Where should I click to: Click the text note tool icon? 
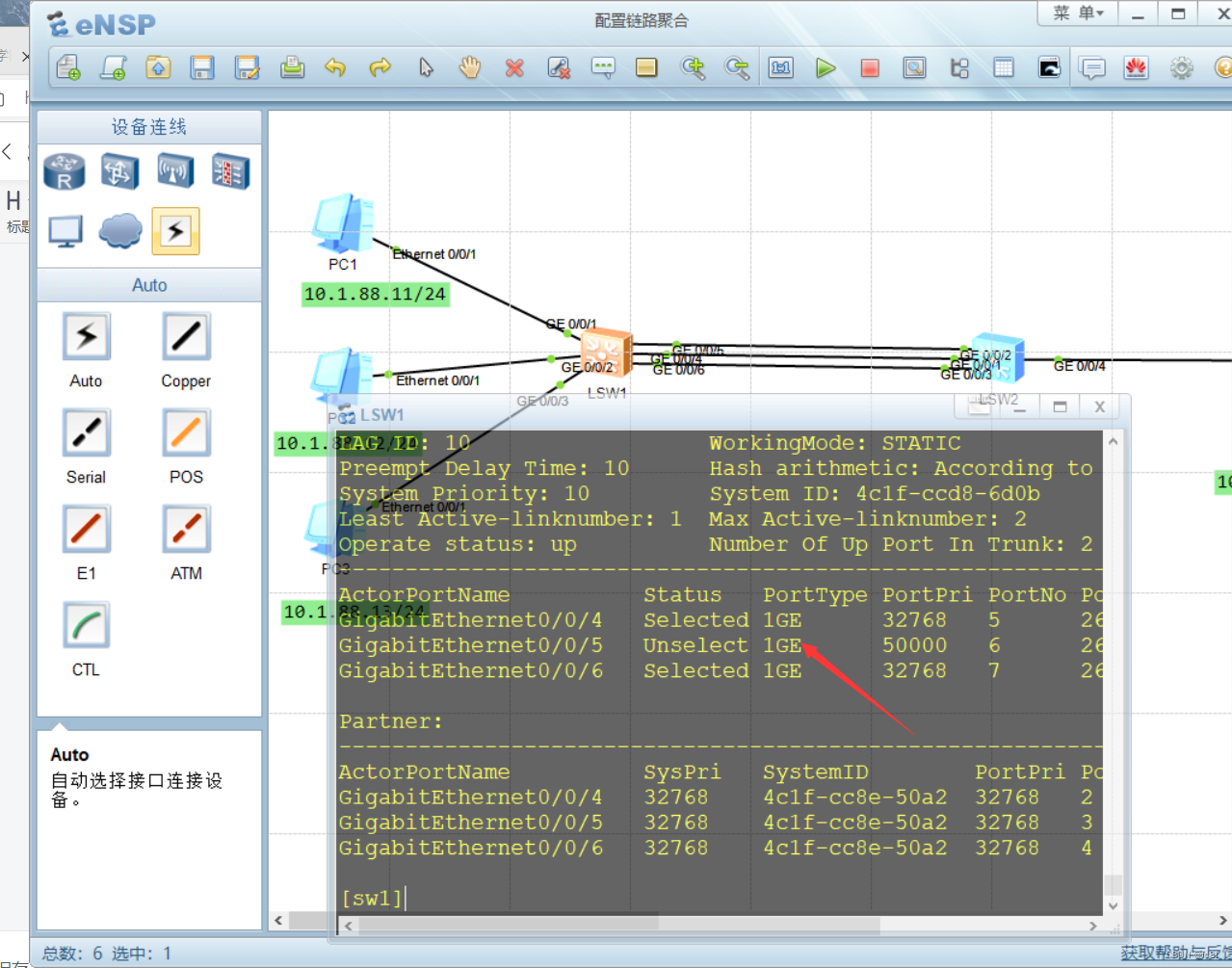click(603, 67)
